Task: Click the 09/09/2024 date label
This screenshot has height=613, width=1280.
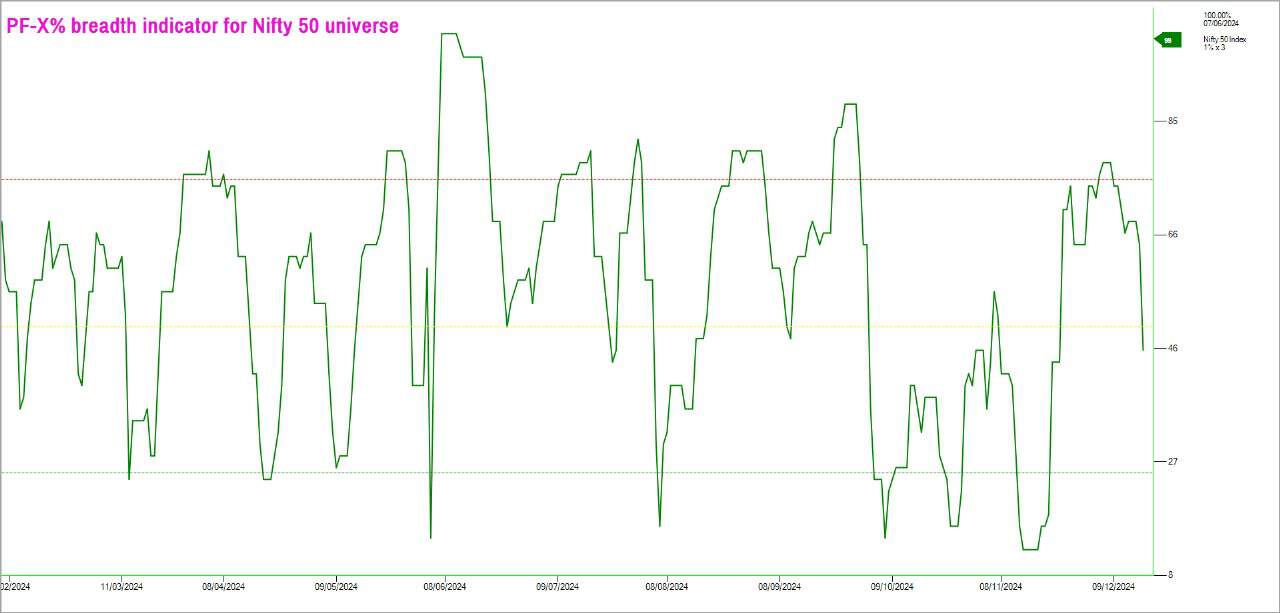Action: click(778, 587)
